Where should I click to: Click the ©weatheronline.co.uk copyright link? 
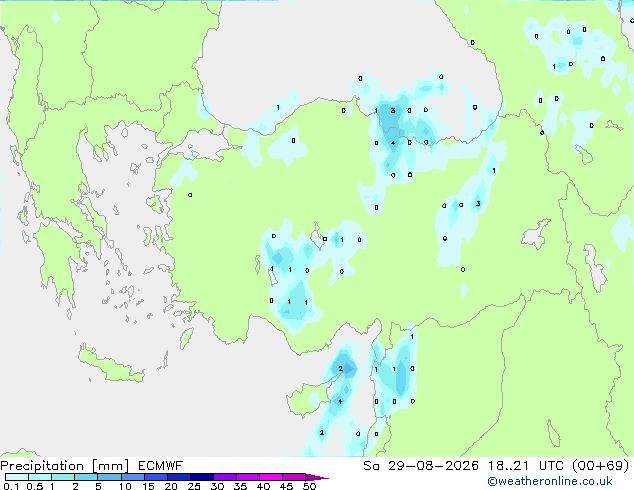pos(549,481)
